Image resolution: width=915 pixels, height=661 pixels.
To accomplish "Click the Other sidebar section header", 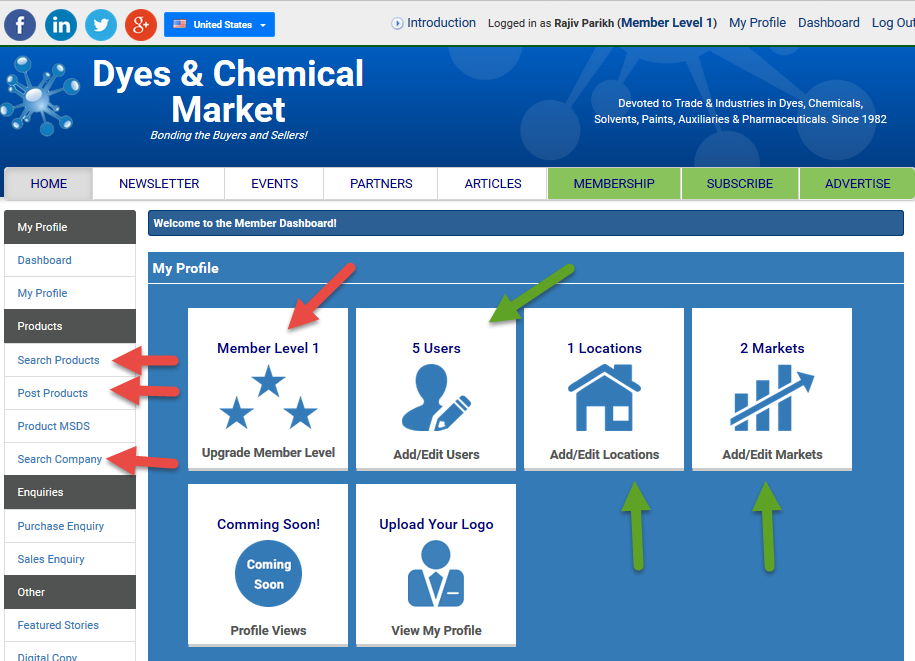I will click(x=70, y=592).
